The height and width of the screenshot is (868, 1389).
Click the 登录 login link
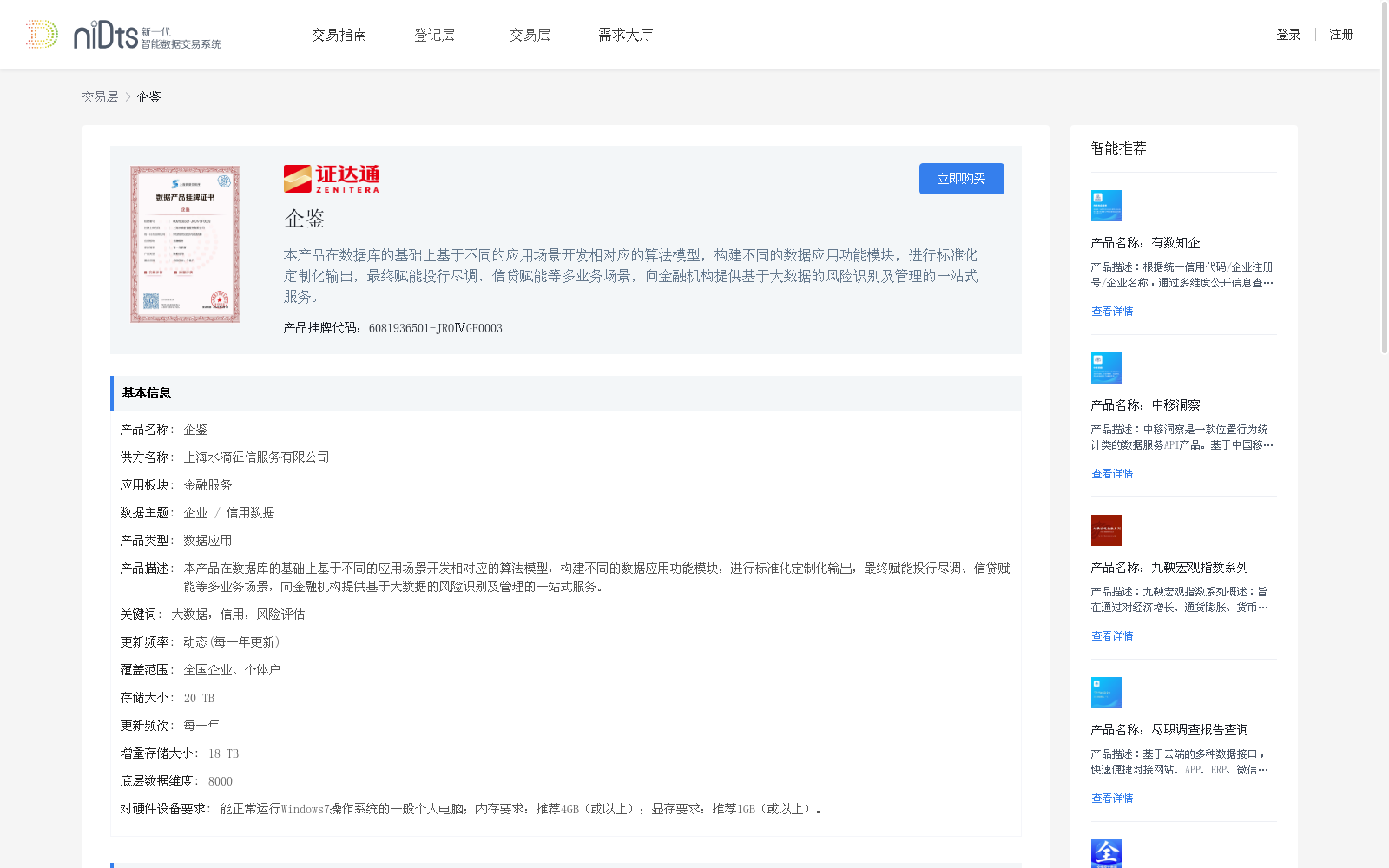(1288, 35)
